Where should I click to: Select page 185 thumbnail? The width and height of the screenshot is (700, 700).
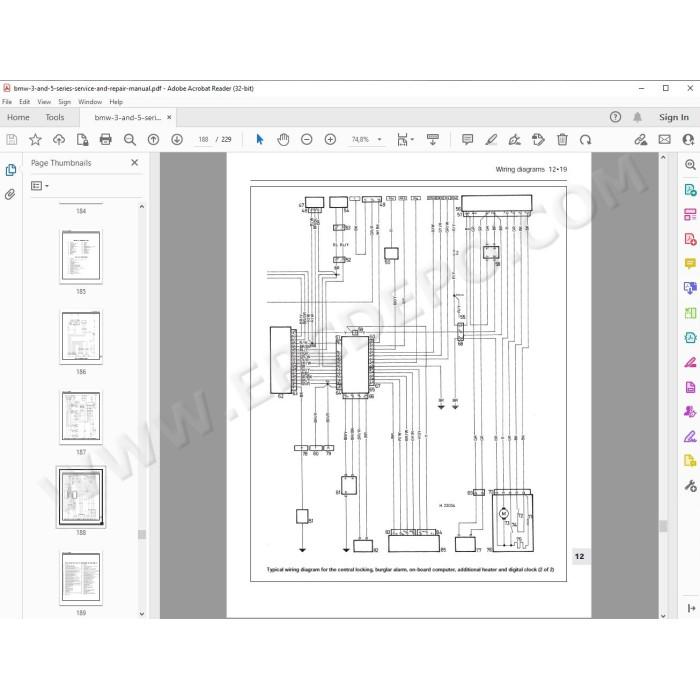click(81, 256)
